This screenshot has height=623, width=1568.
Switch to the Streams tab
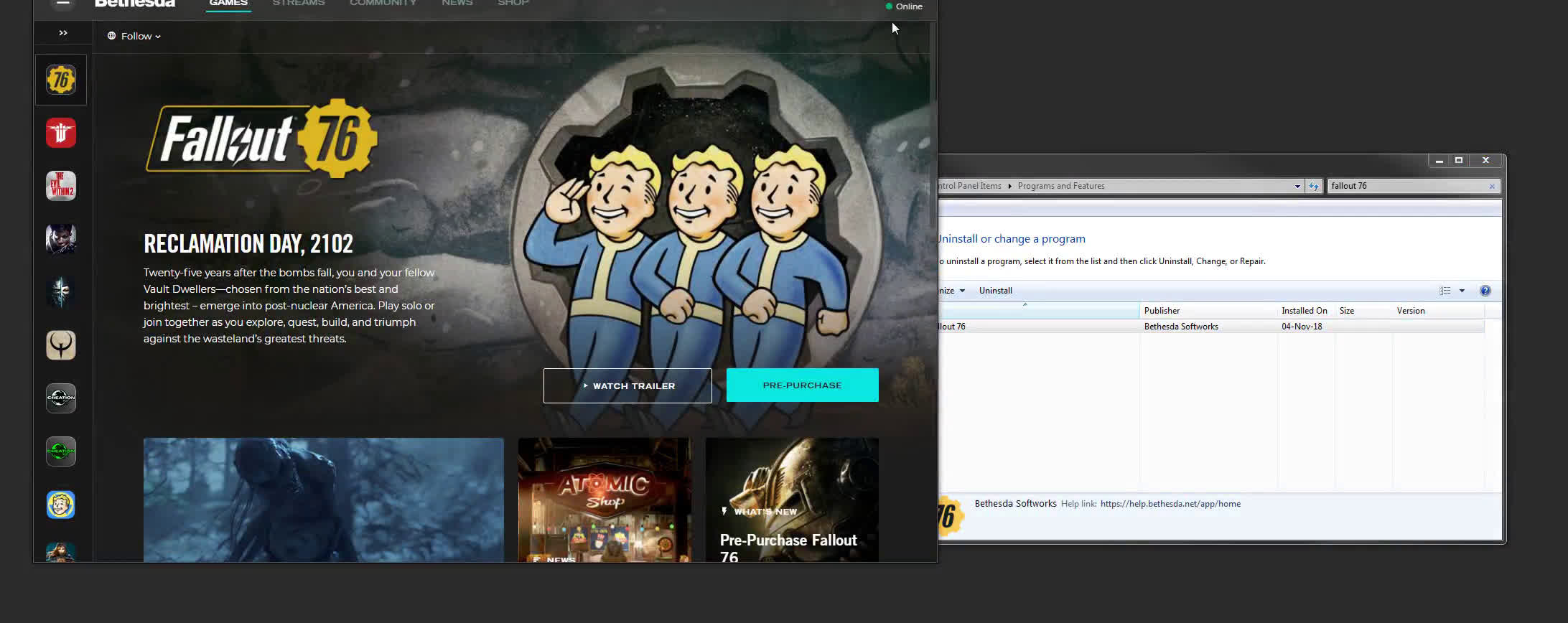(x=299, y=4)
